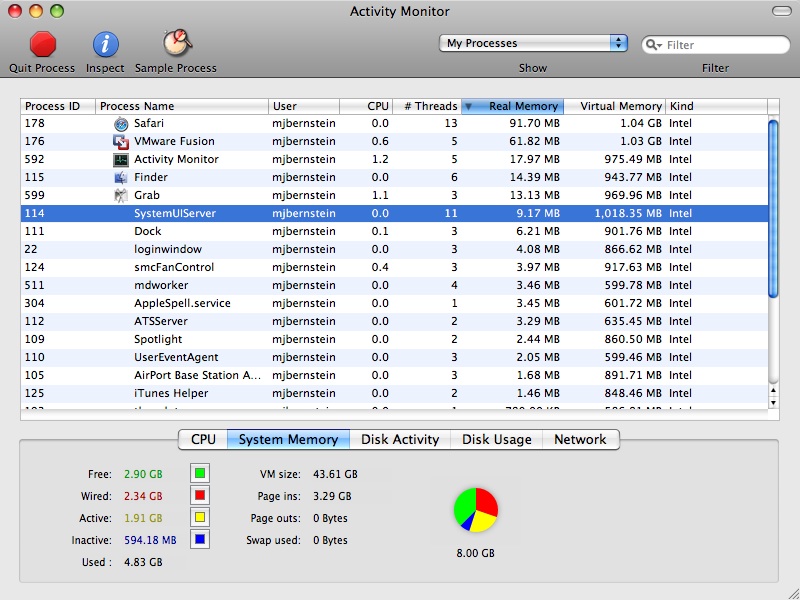Screen dimensions: 800x600
Task: Sort by User column header
Action: coord(304,106)
